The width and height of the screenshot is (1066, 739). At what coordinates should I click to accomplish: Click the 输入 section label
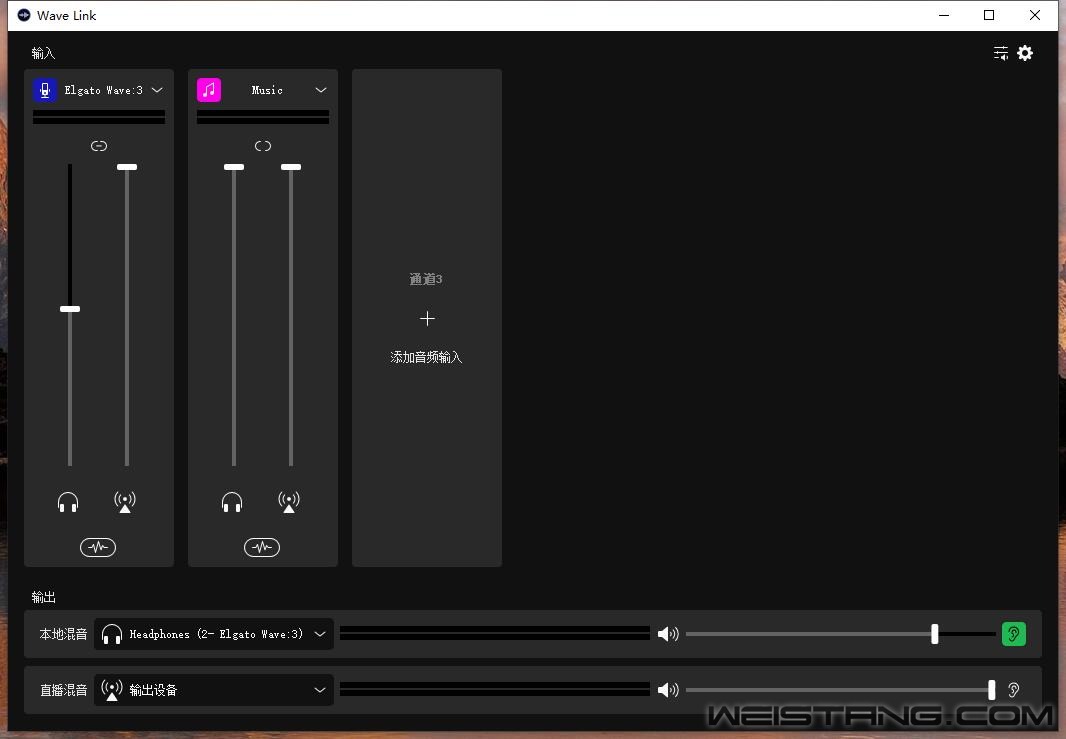pyautogui.click(x=44, y=53)
